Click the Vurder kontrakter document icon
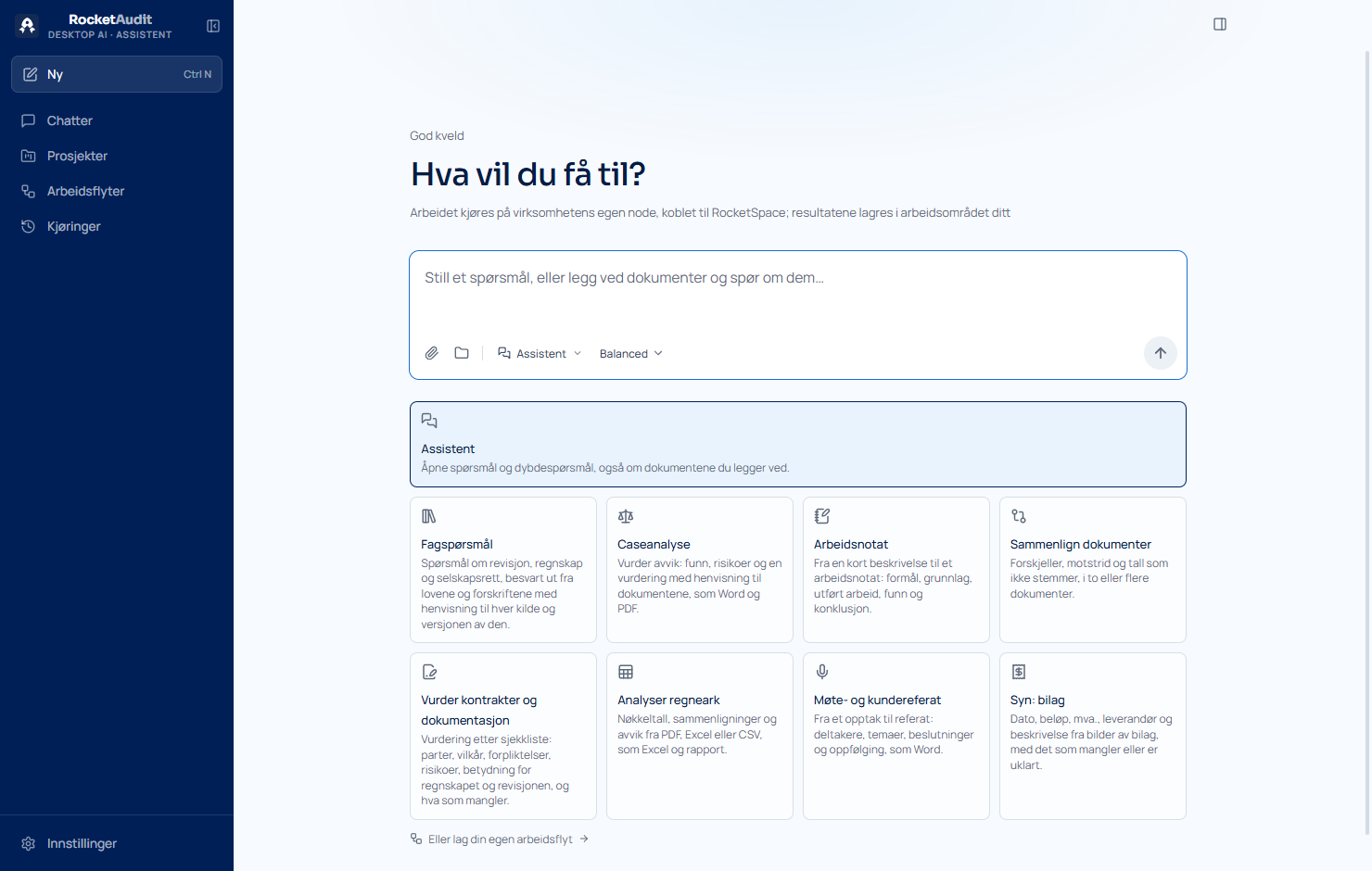 click(x=429, y=672)
